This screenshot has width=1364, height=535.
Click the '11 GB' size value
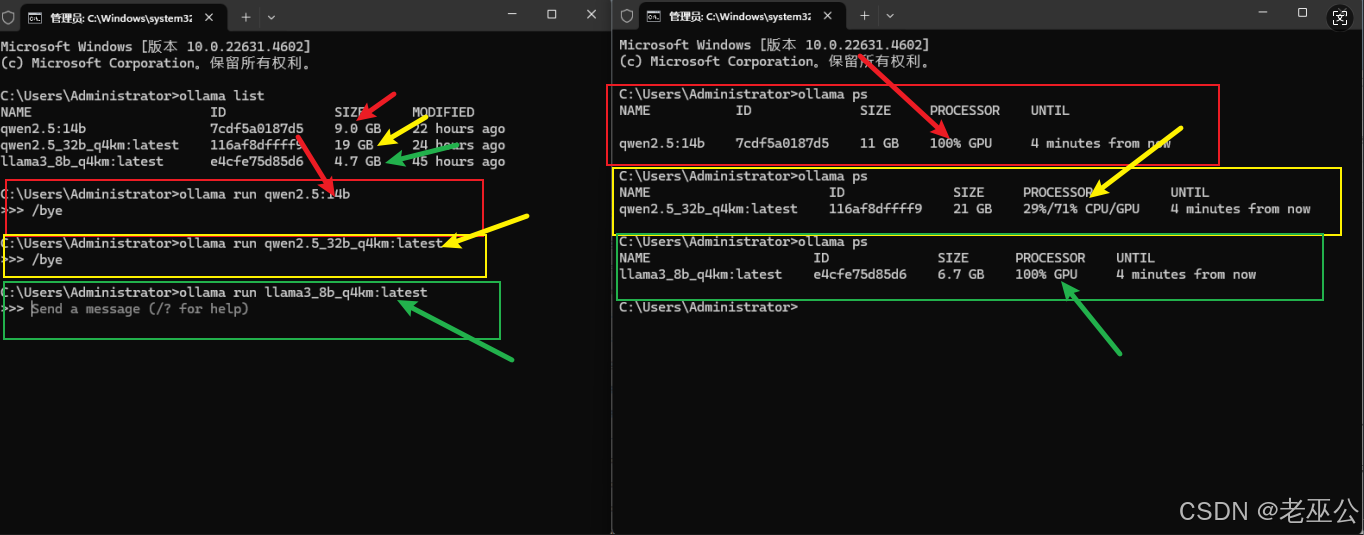point(880,143)
